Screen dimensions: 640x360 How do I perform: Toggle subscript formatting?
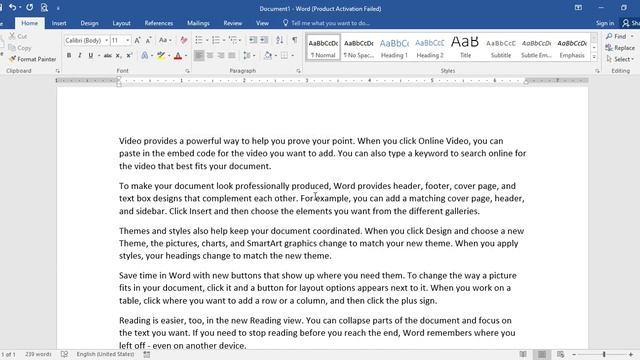(x=118, y=56)
